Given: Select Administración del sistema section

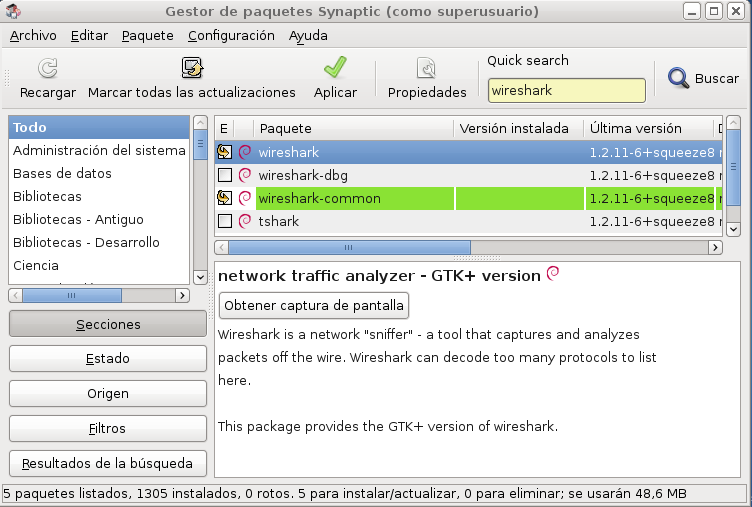Looking at the screenshot, I should (99, 150).
